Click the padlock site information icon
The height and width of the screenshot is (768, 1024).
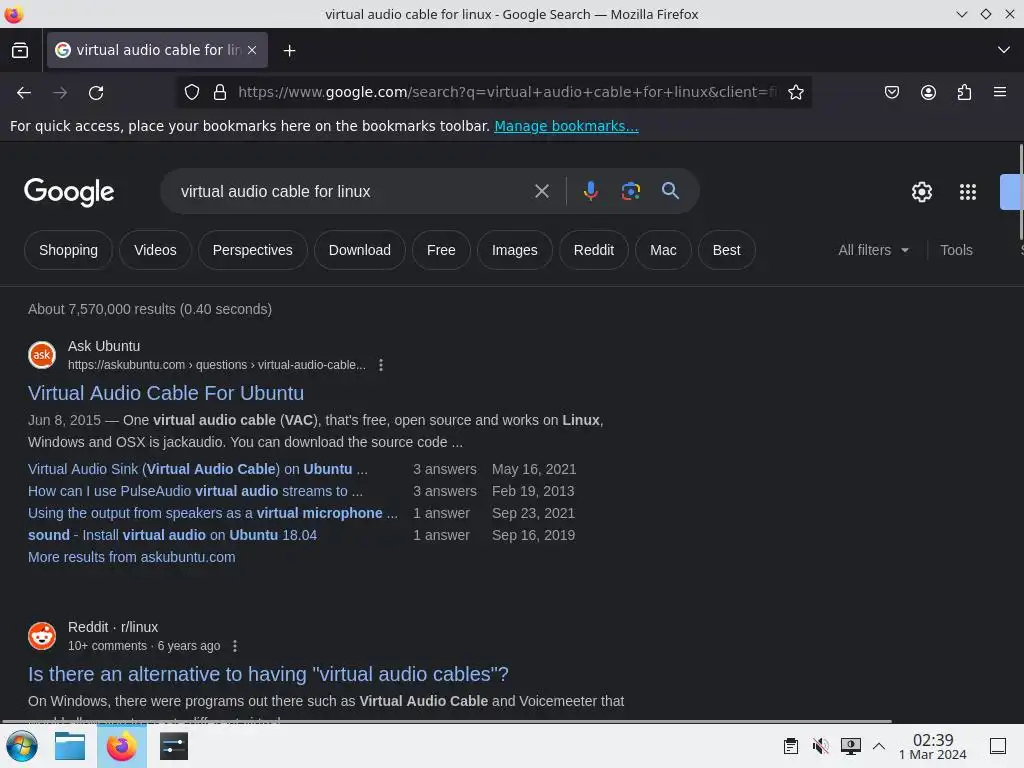(x=220, y=93)
